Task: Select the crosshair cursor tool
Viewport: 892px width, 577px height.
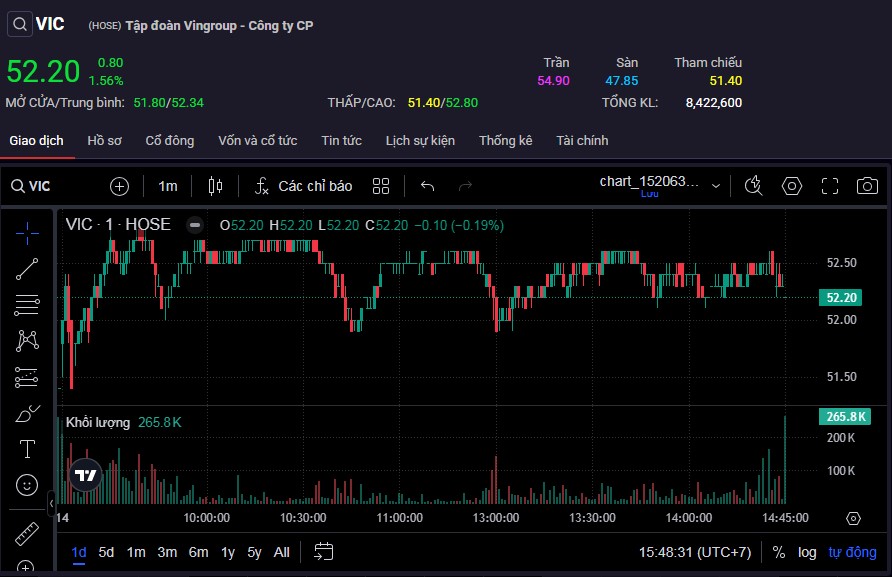Action: coord(27,232)
